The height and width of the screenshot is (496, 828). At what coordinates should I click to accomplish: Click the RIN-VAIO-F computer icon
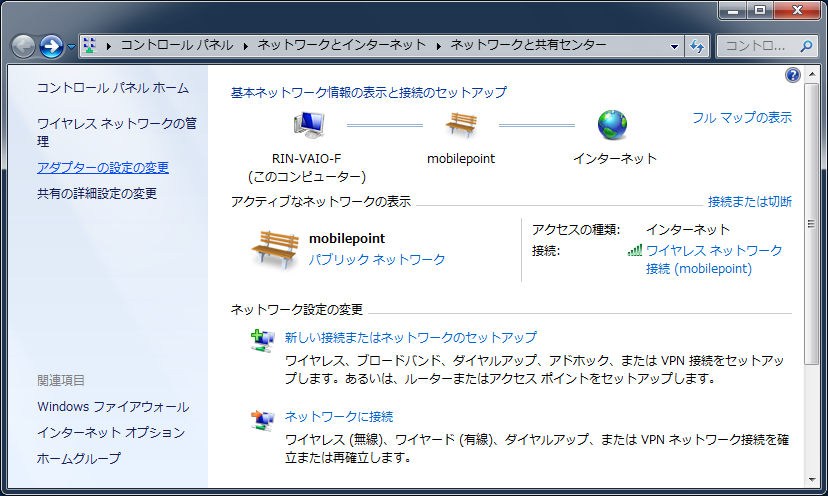coord(308,125)
